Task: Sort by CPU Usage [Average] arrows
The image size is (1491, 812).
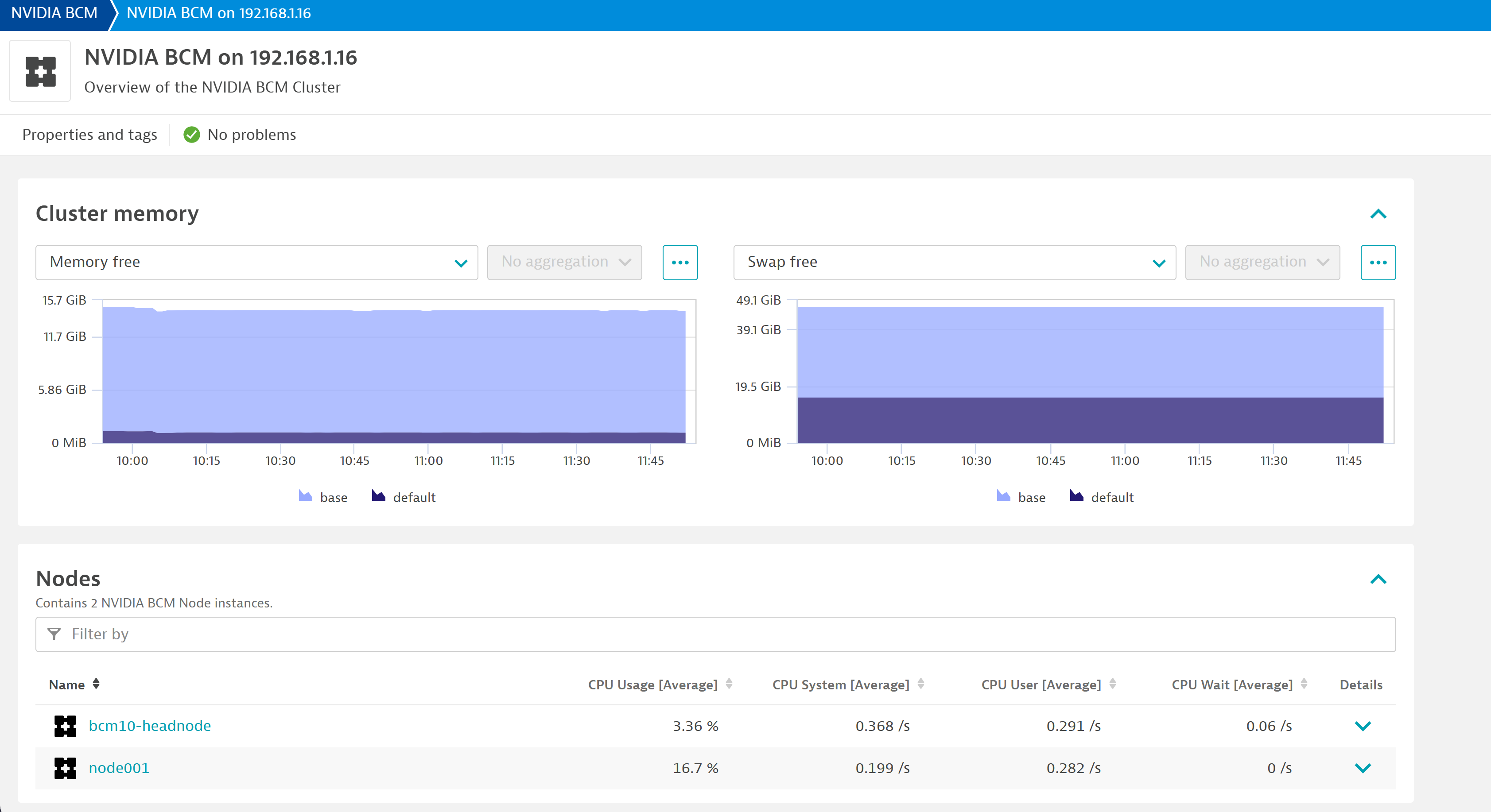Action: pos(729,684)
